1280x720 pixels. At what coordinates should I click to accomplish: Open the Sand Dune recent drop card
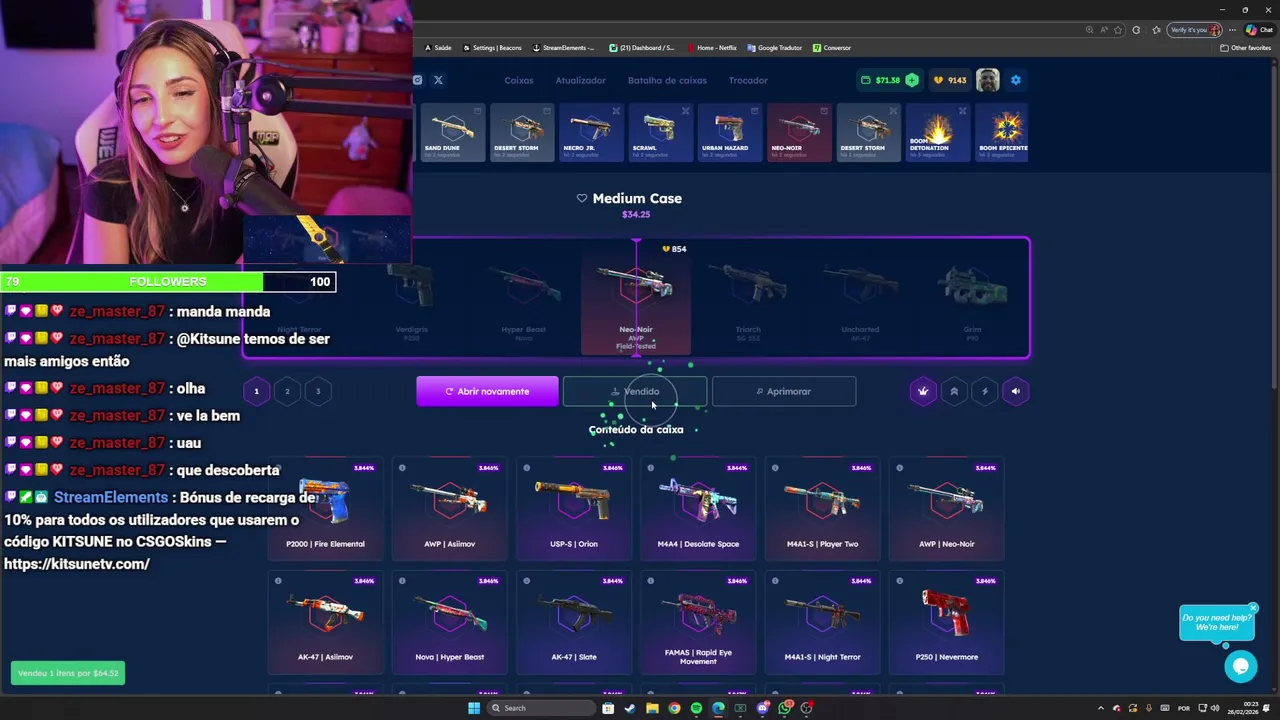452,132
